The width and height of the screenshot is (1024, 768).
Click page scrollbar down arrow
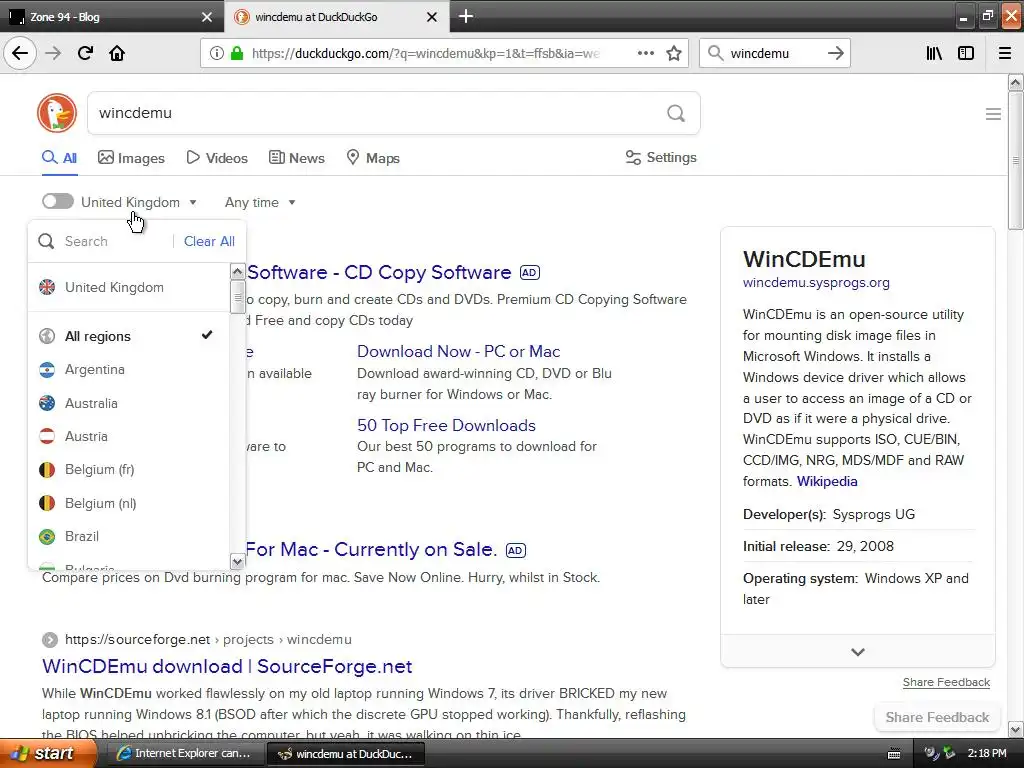point(1016,729)
